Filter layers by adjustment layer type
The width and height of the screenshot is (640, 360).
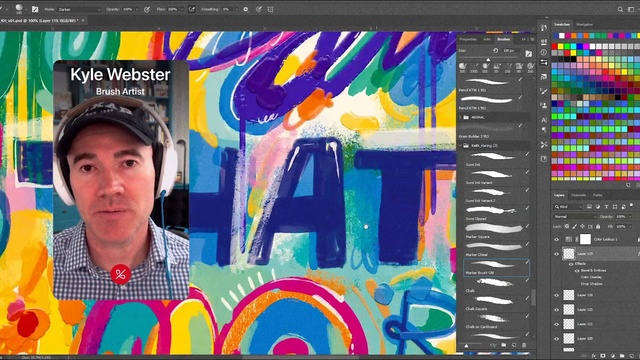point(598,207)
